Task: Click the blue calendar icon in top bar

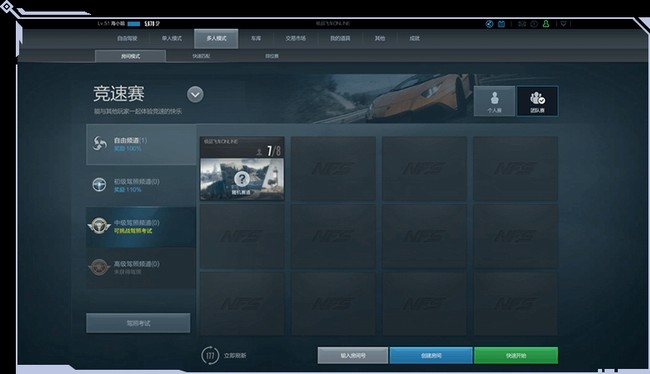Action: 501,24
